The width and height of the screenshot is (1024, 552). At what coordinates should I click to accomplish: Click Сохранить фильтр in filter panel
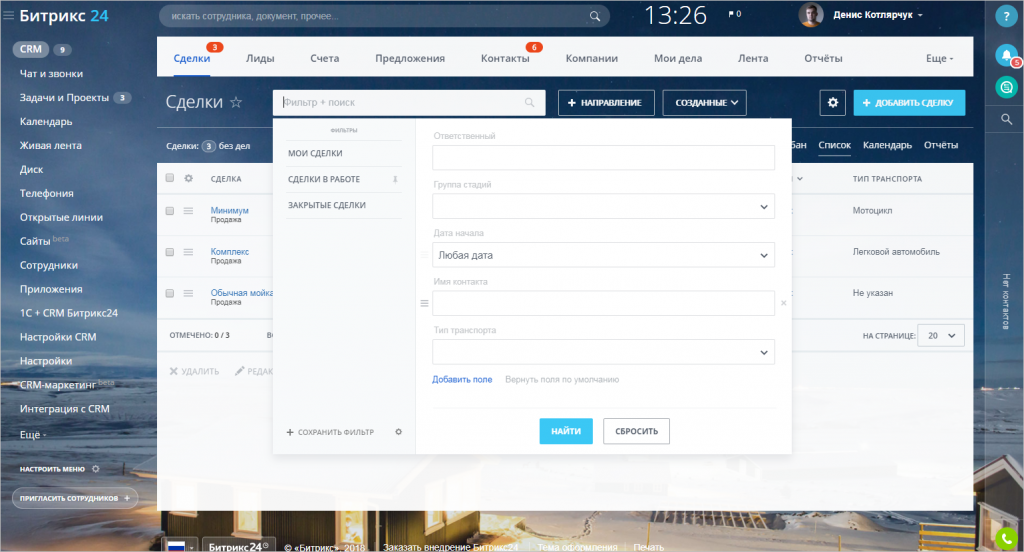[330, 432]
